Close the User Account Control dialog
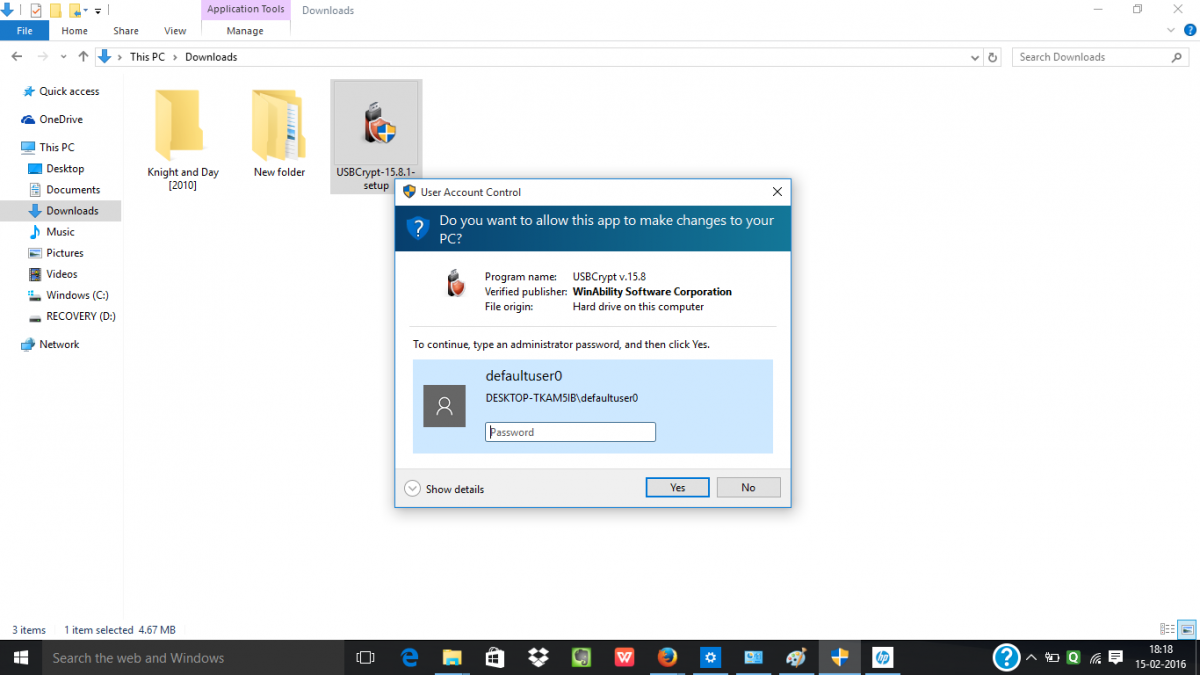The height and width of the screenshot is (675, 1200). point(777,192)
